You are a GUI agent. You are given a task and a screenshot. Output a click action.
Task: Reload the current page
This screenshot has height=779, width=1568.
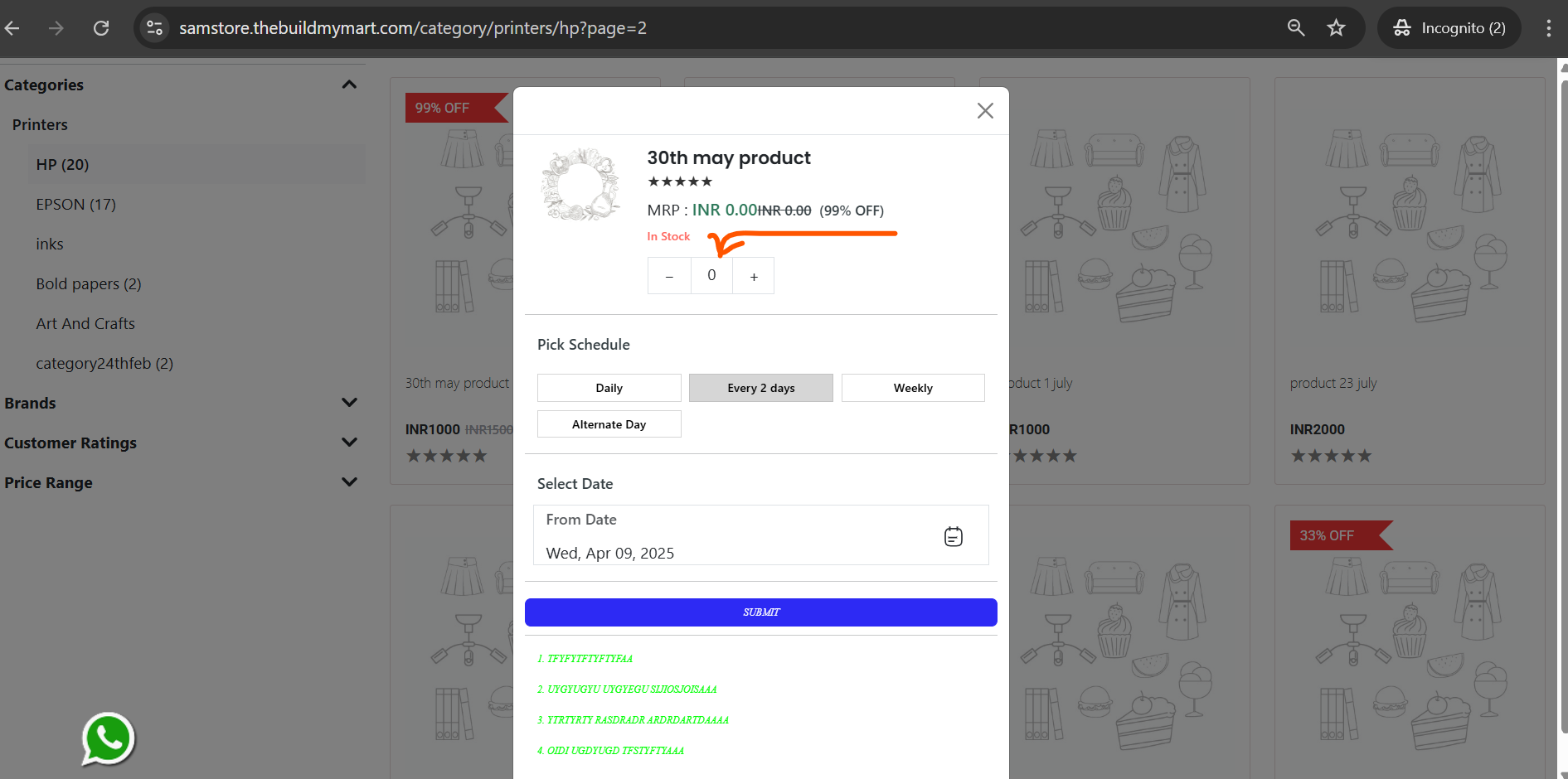(x=101, y=28)
